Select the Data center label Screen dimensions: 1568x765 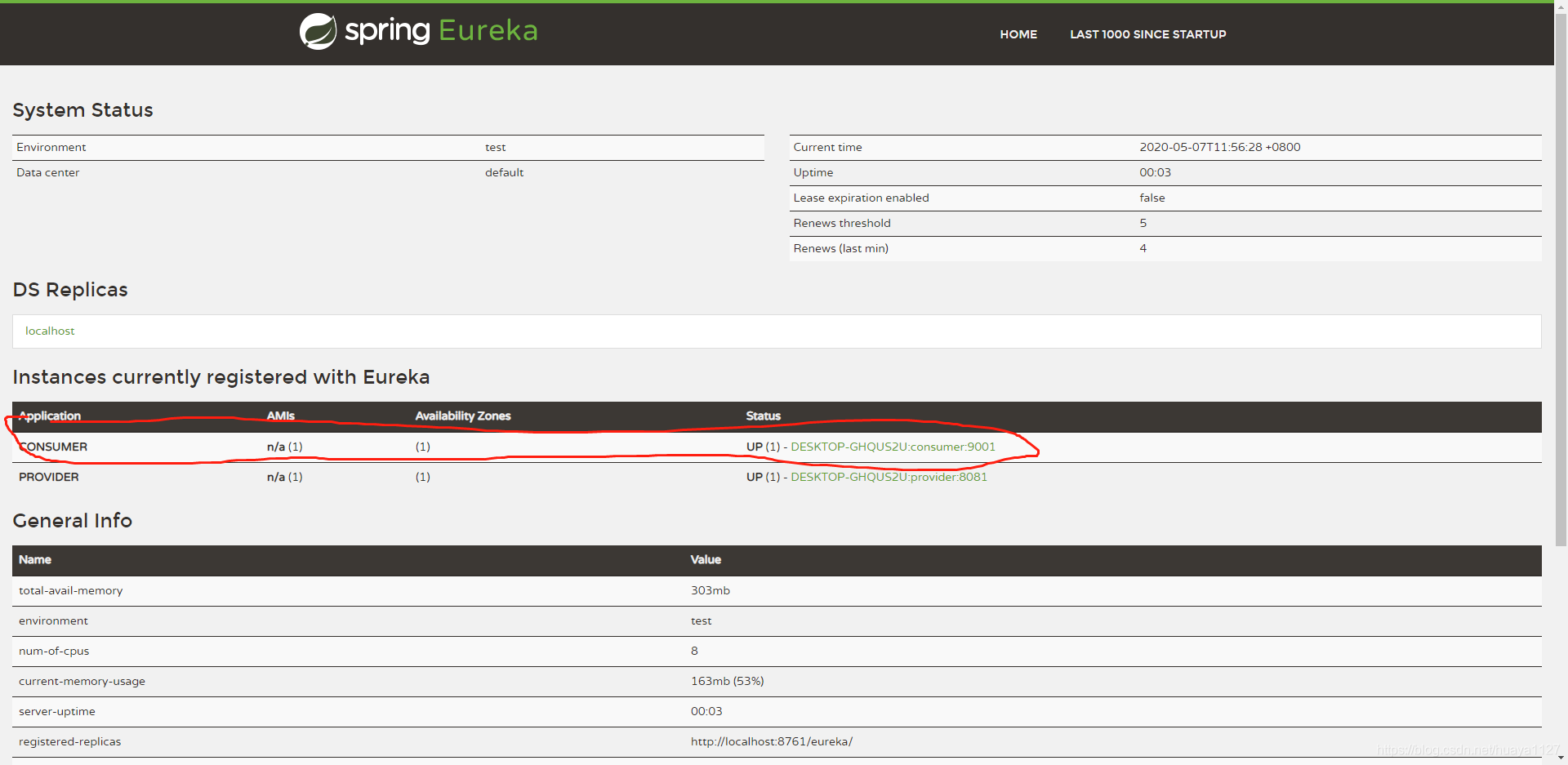click(48, 172)
